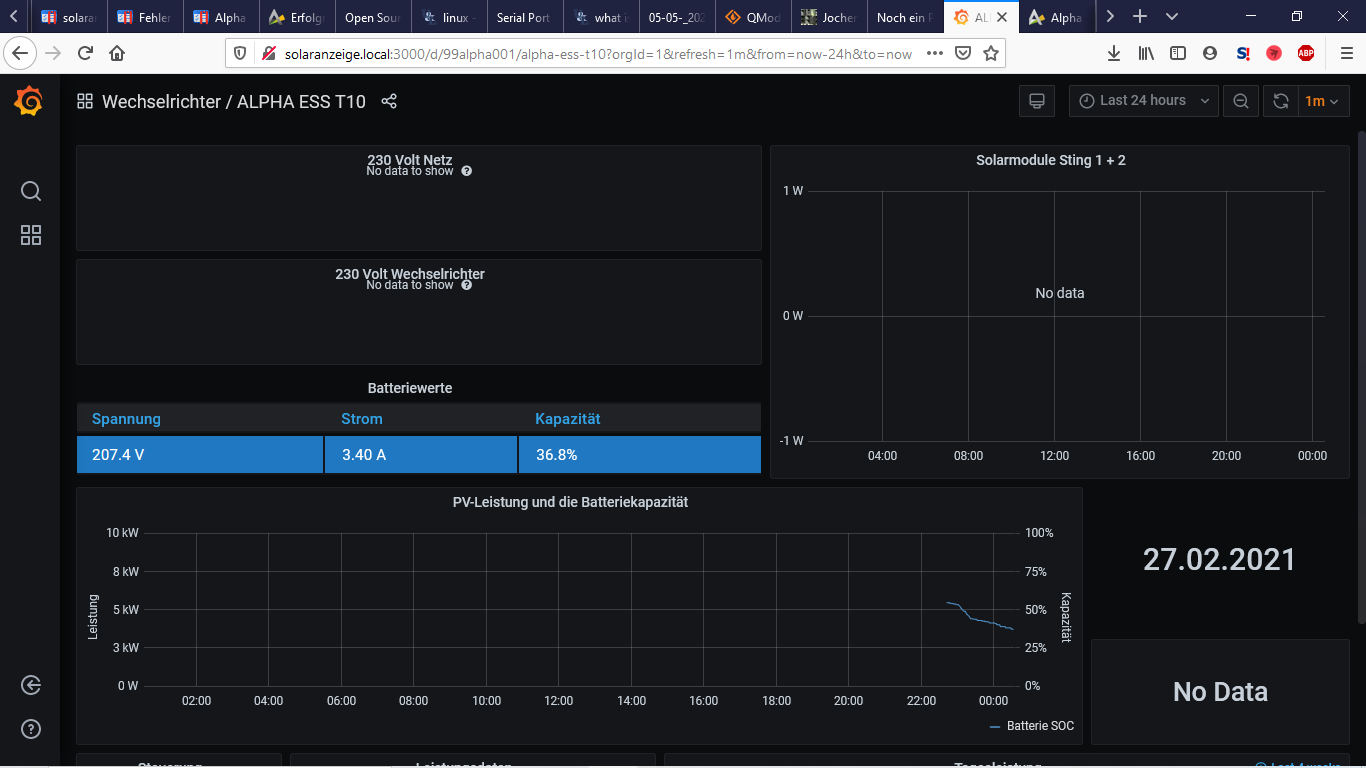Switch to the Open Sour tab
The height and width of the screenshot is (768, 1366).
[373, 17]
